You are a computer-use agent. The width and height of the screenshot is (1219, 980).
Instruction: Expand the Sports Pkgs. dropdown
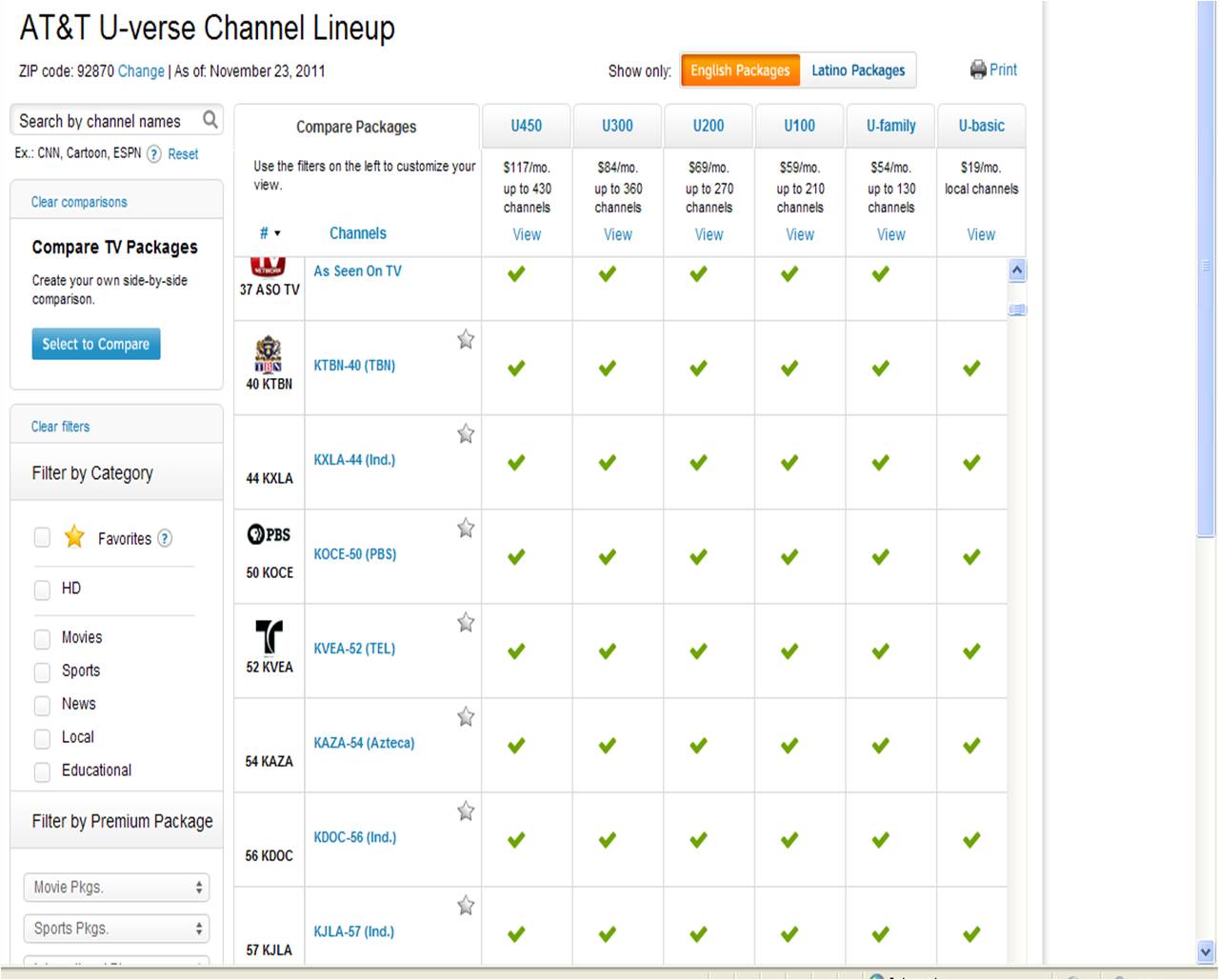tap(116, 929)
